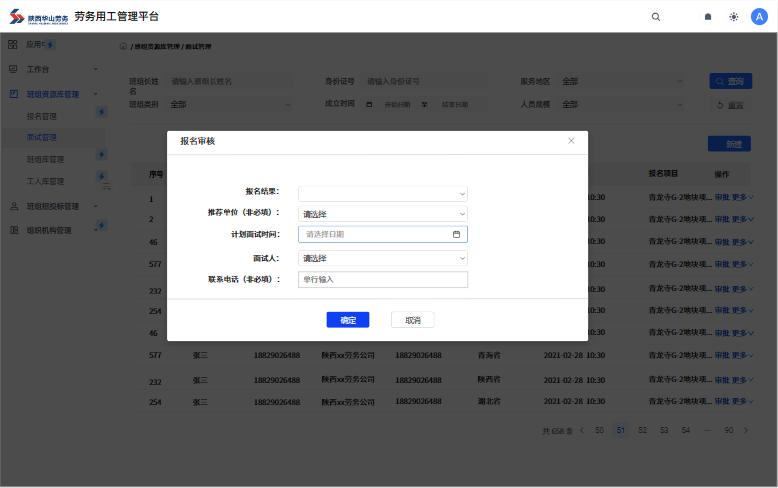Expand the 组织机构管理 sidebar menu
Screen dimensions: 778x488
pyautogui.click(x=49, y=230)
